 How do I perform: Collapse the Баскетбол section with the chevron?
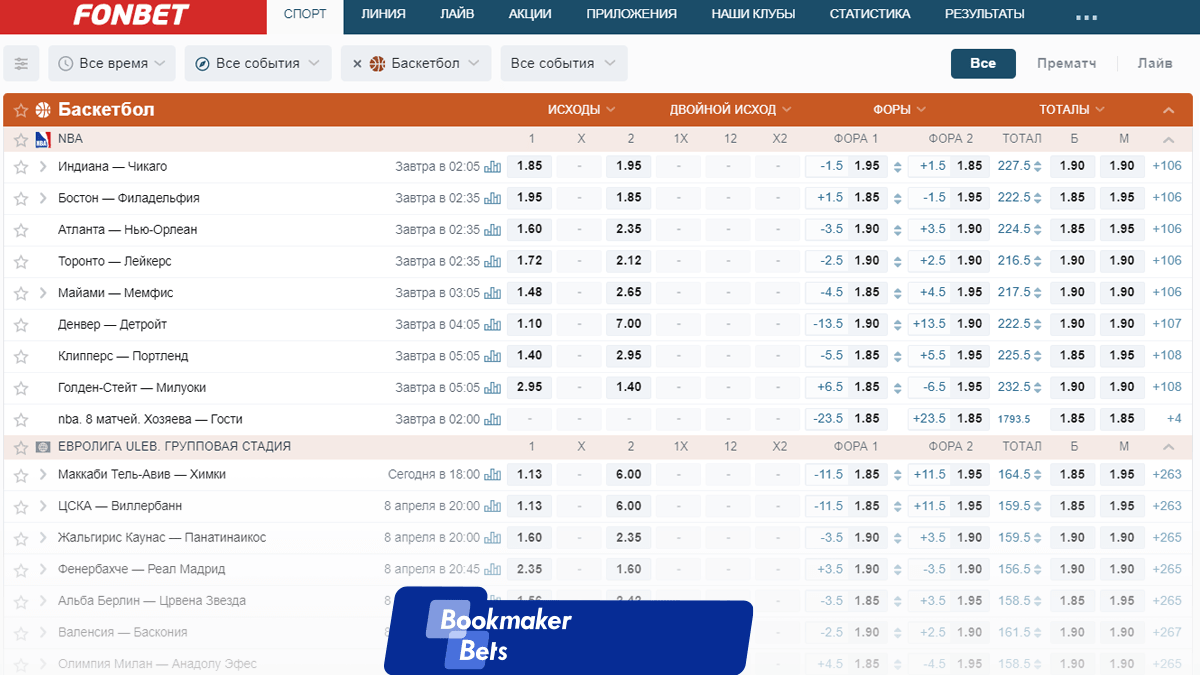pos(1169,110)
